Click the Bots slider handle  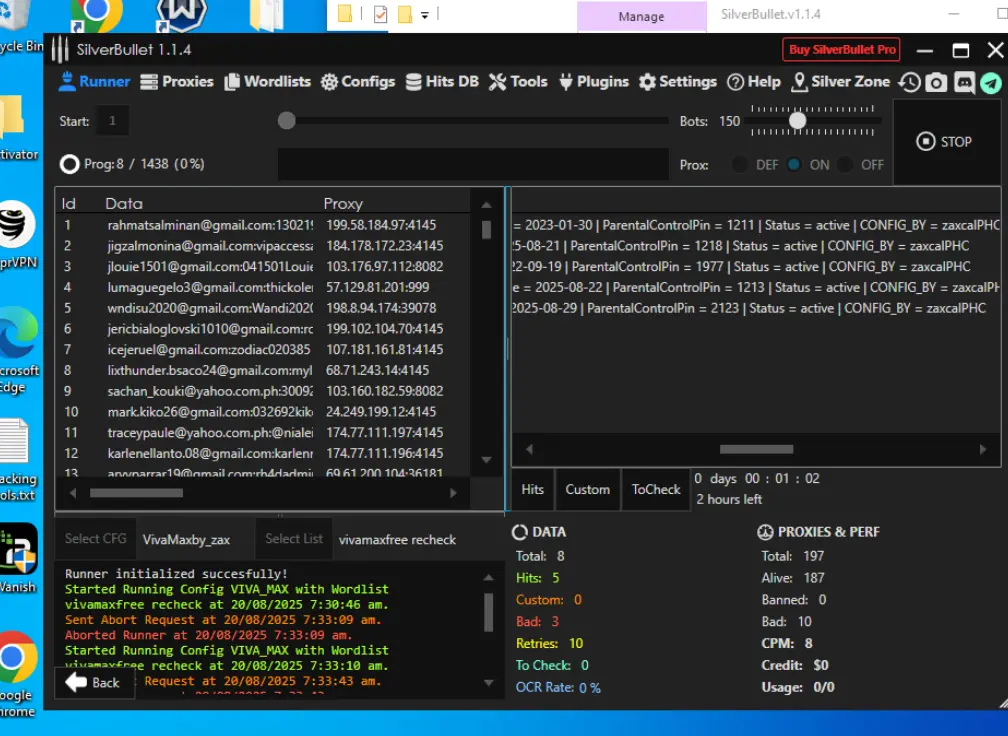click(x=797, y=120)
